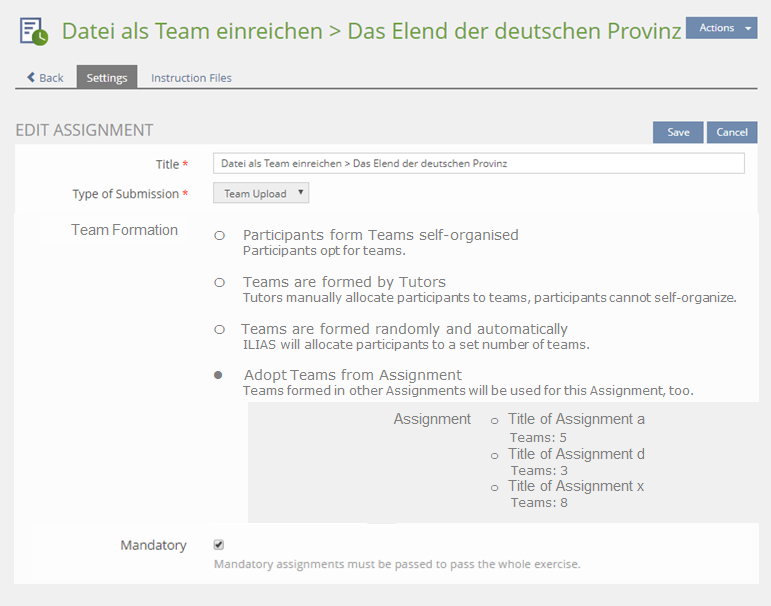
Task: Click the green page title heading
Action: [371, 31]
